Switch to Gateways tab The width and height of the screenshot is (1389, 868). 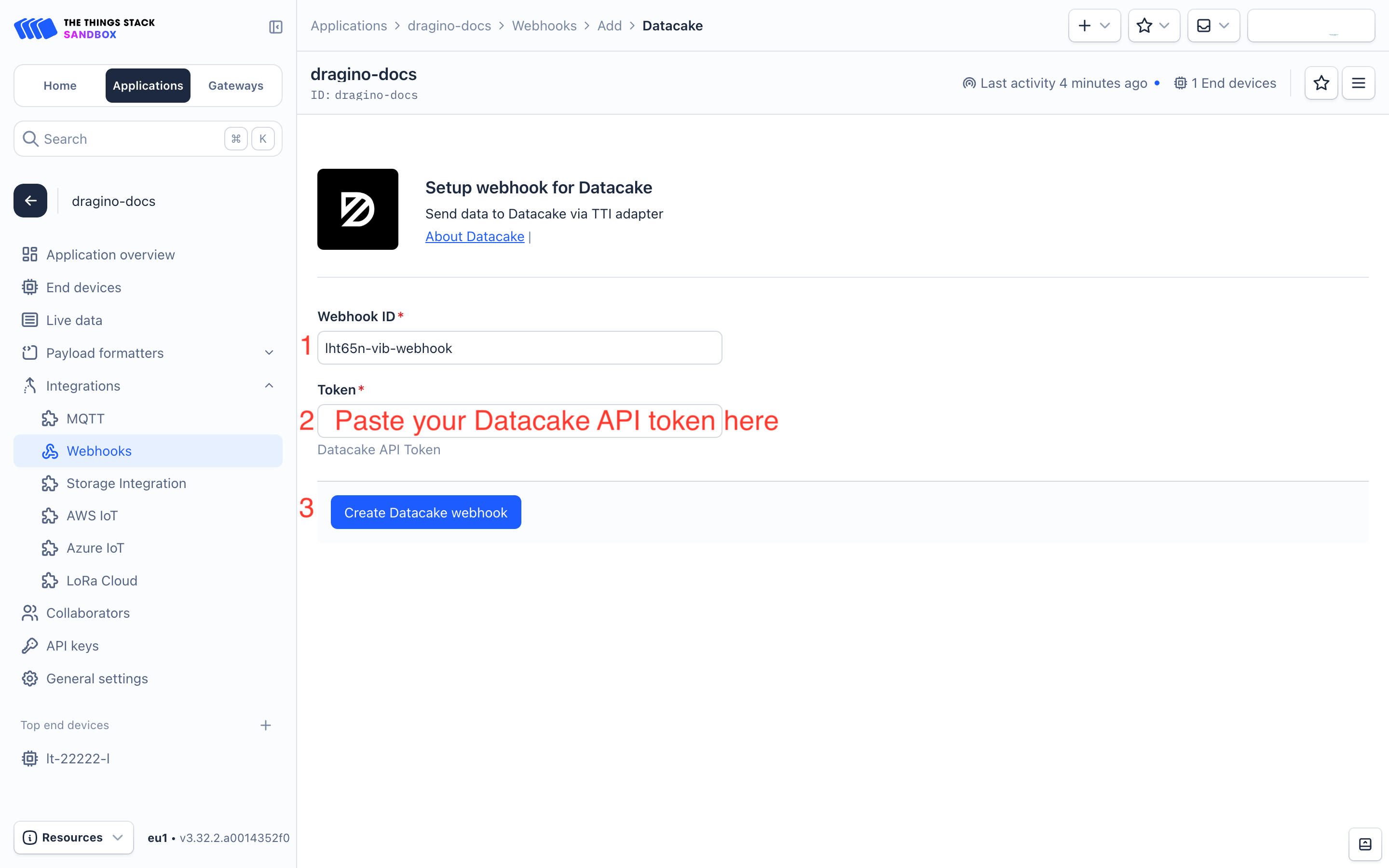tap(235, 85)
